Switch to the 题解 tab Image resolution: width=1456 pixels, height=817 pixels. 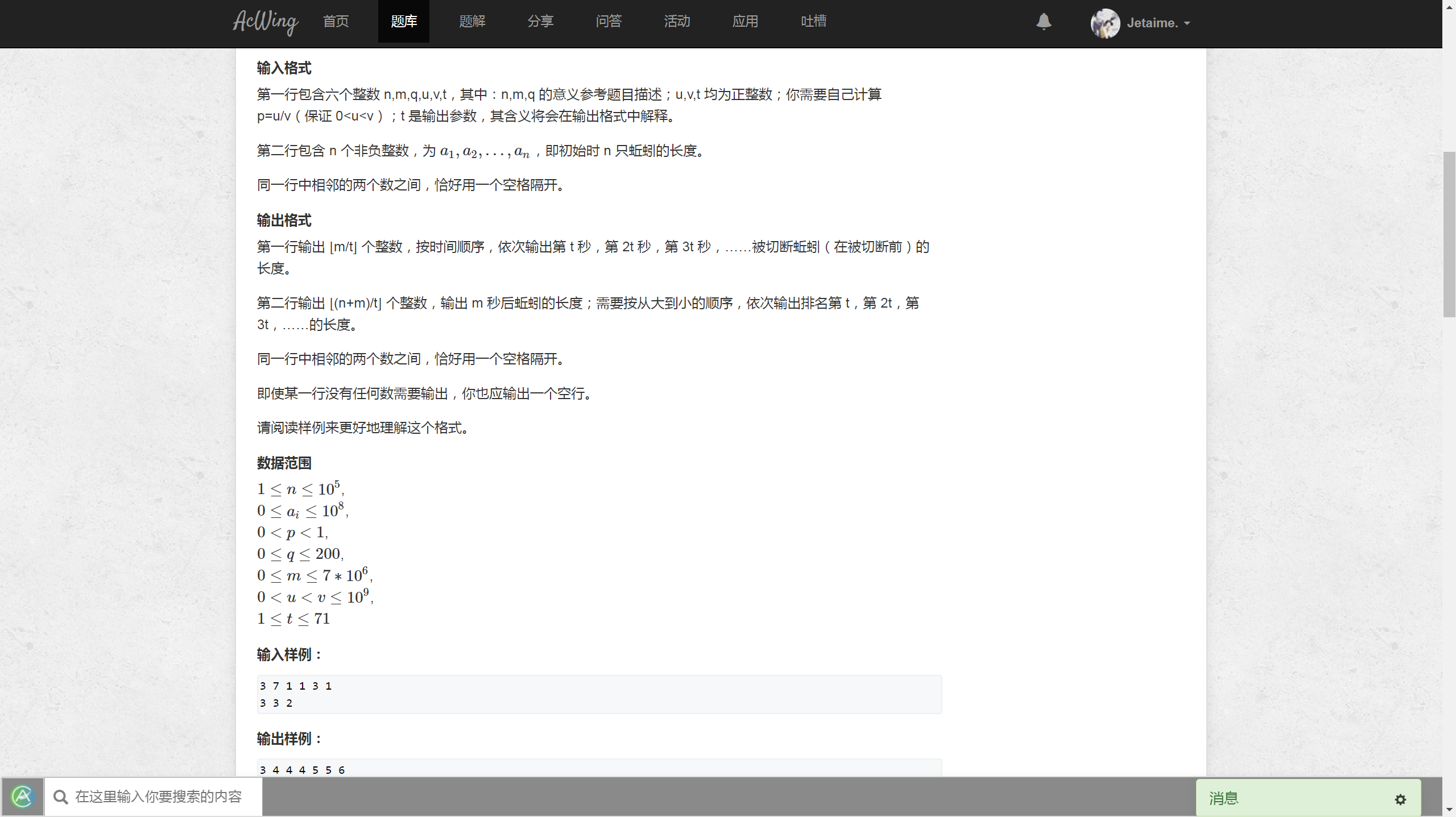coord(471,22)
